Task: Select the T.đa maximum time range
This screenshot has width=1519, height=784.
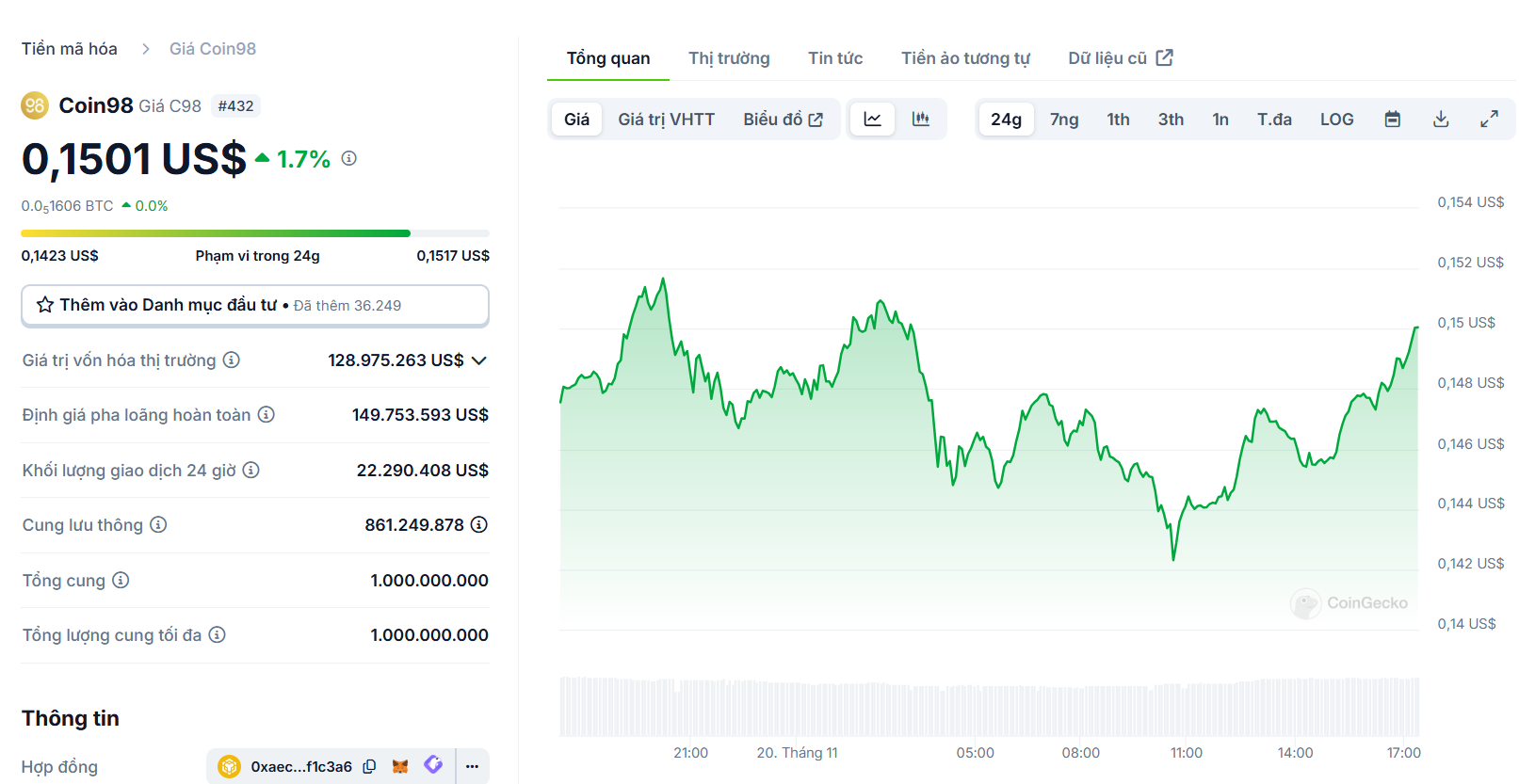Action: point(1274,120)
